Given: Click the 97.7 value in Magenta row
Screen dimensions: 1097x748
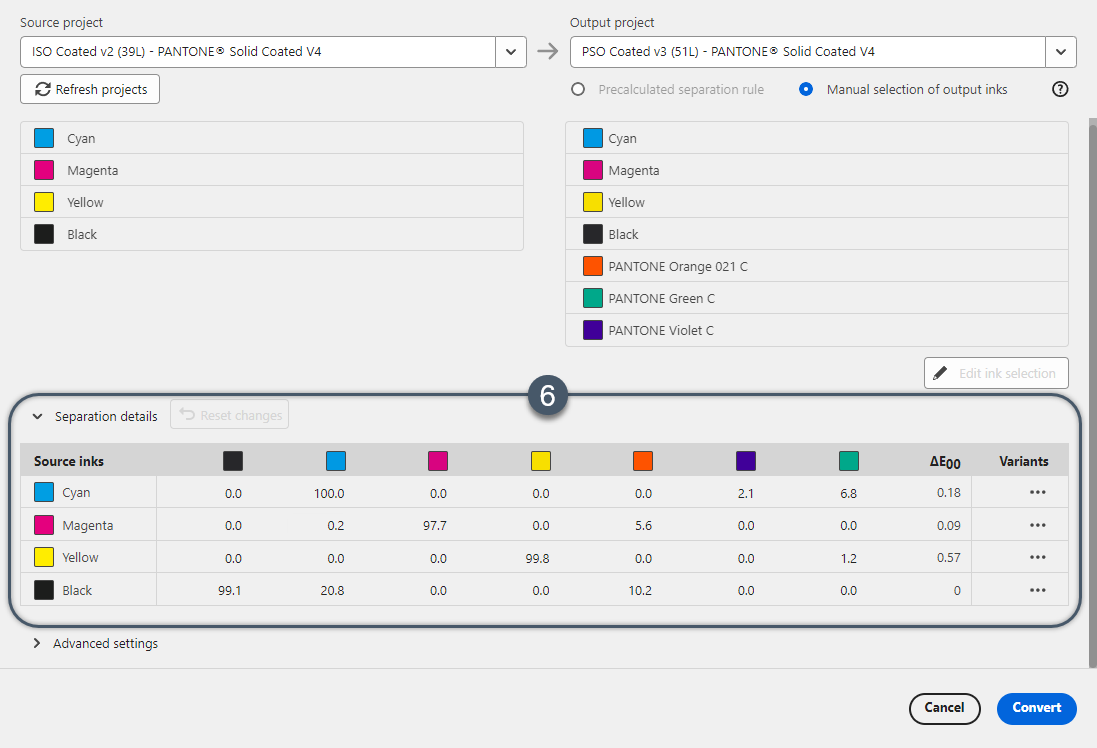Looking at the screenshot, I should tap(434, 525).
